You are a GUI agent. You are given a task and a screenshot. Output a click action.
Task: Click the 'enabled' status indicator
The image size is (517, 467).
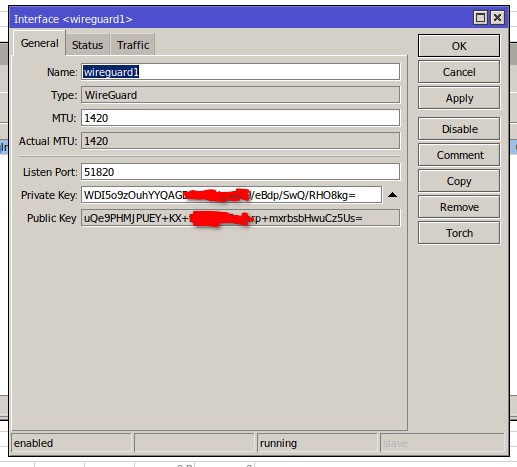pos(71,443)
